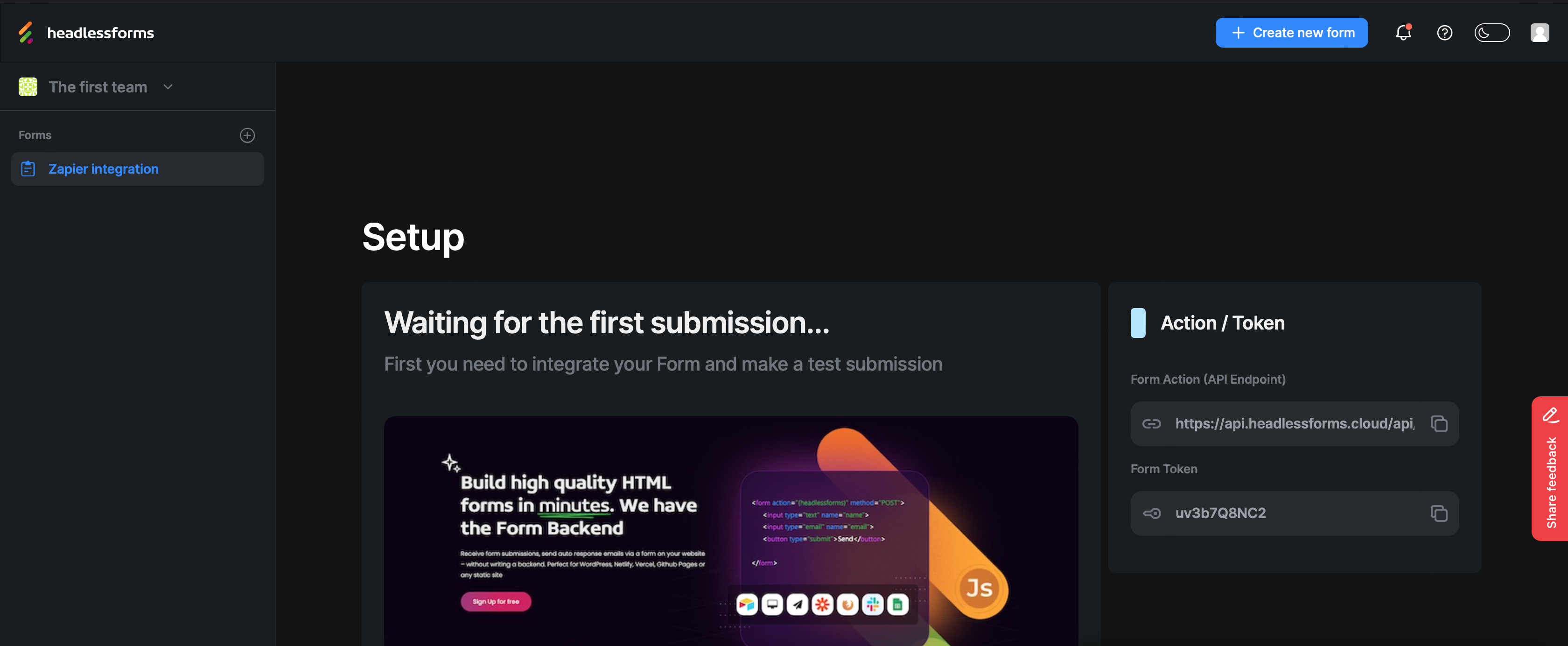The height and width of the screenshot is (646, 1568).
Task: Click the Setup page heading section
Action: point(413,236)
